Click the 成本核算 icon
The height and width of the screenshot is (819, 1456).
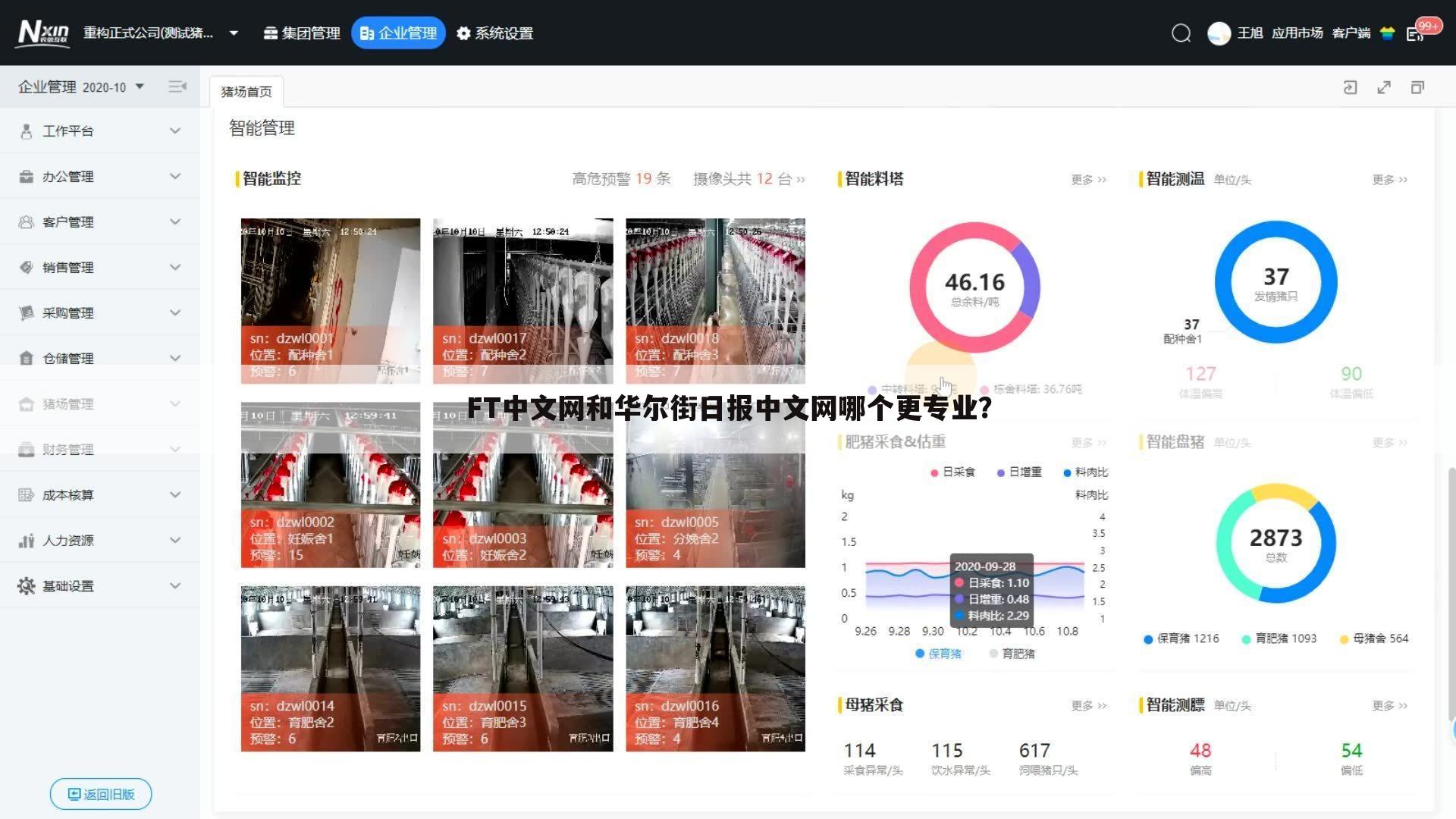tap(27, 495)
